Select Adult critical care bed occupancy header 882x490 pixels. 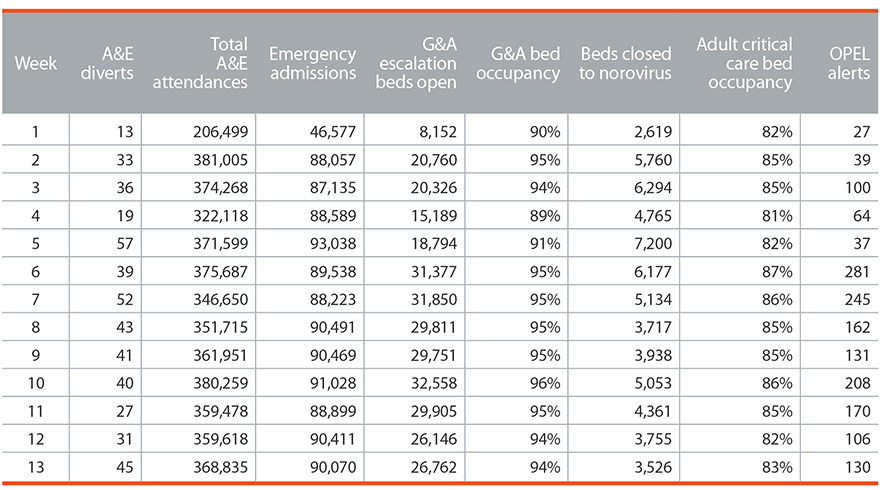[744, 63]
